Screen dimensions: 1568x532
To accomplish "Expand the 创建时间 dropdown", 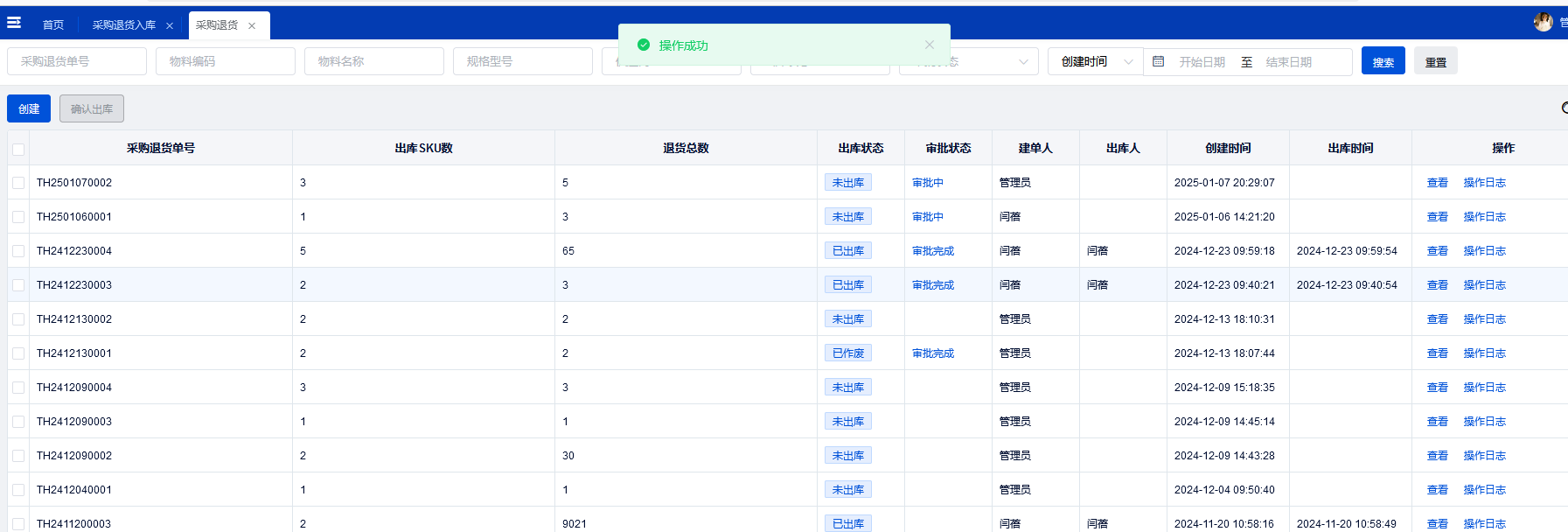I will [x=1096, y=61].
